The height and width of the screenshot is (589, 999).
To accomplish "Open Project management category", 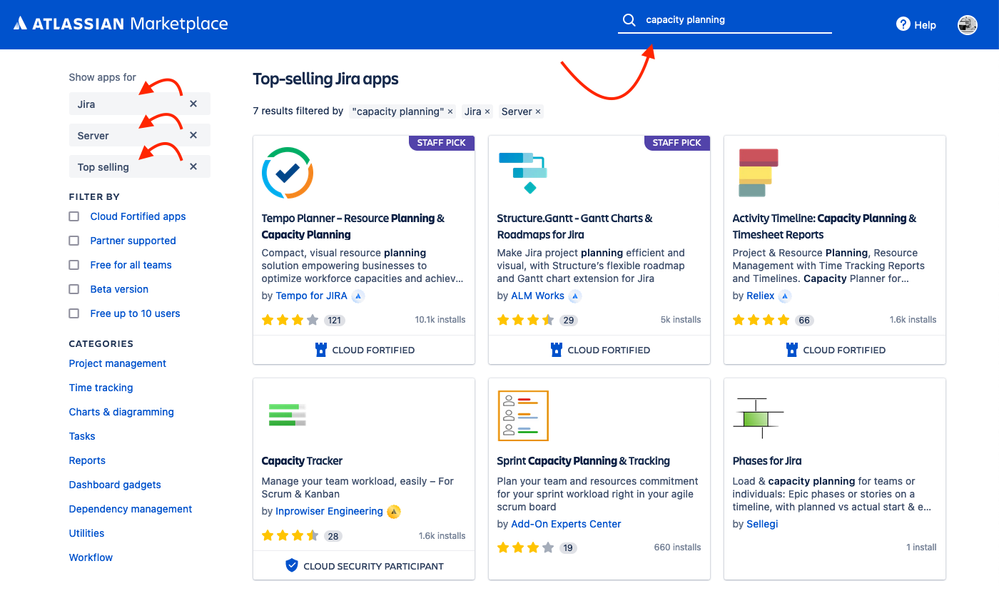I will tap(117, 363).
